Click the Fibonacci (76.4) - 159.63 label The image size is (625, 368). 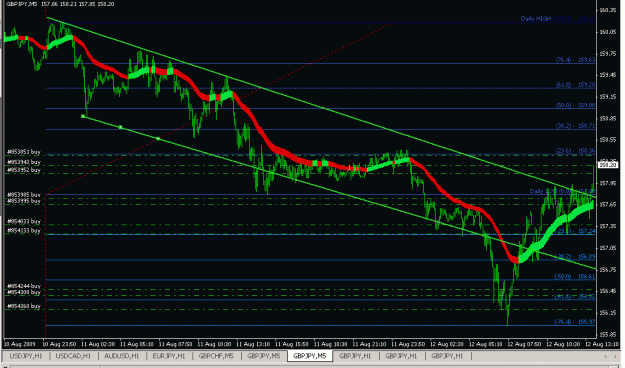pyautogui.click(x=576, y=60)
